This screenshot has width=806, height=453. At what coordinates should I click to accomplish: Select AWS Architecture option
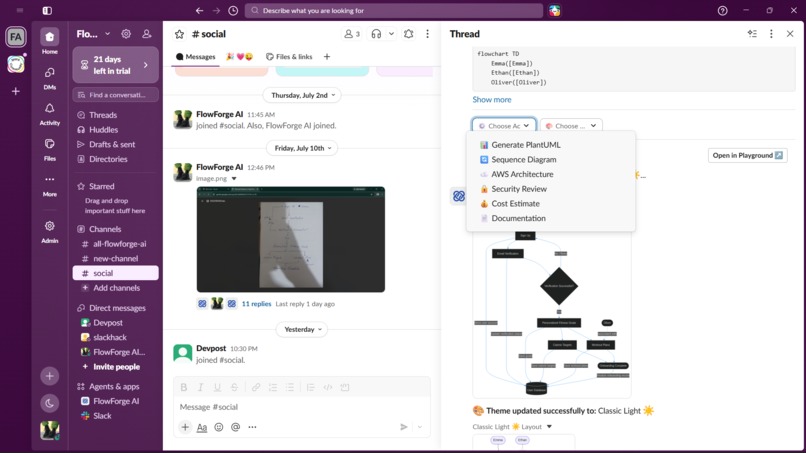pos(551,174)
